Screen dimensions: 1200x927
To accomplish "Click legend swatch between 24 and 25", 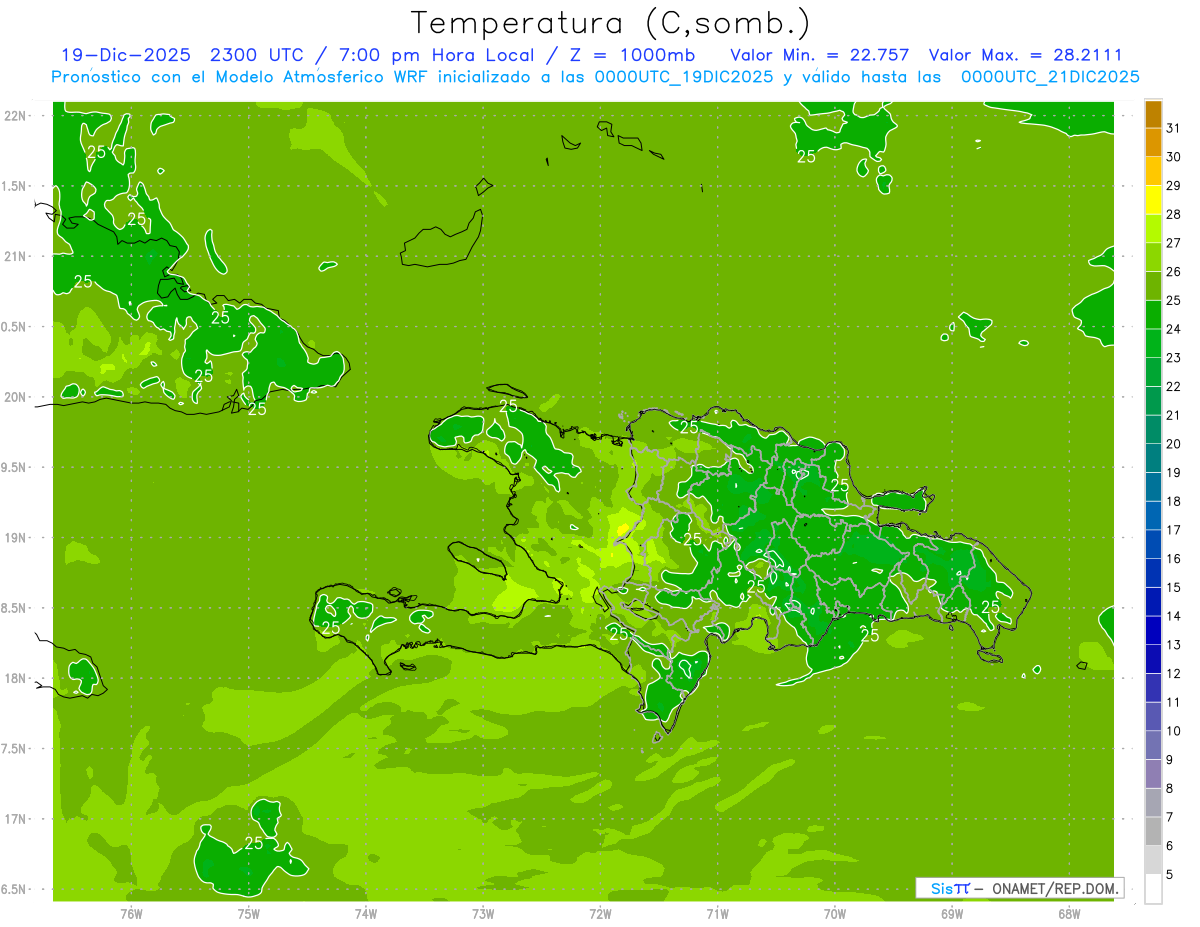I will 1153,315.
